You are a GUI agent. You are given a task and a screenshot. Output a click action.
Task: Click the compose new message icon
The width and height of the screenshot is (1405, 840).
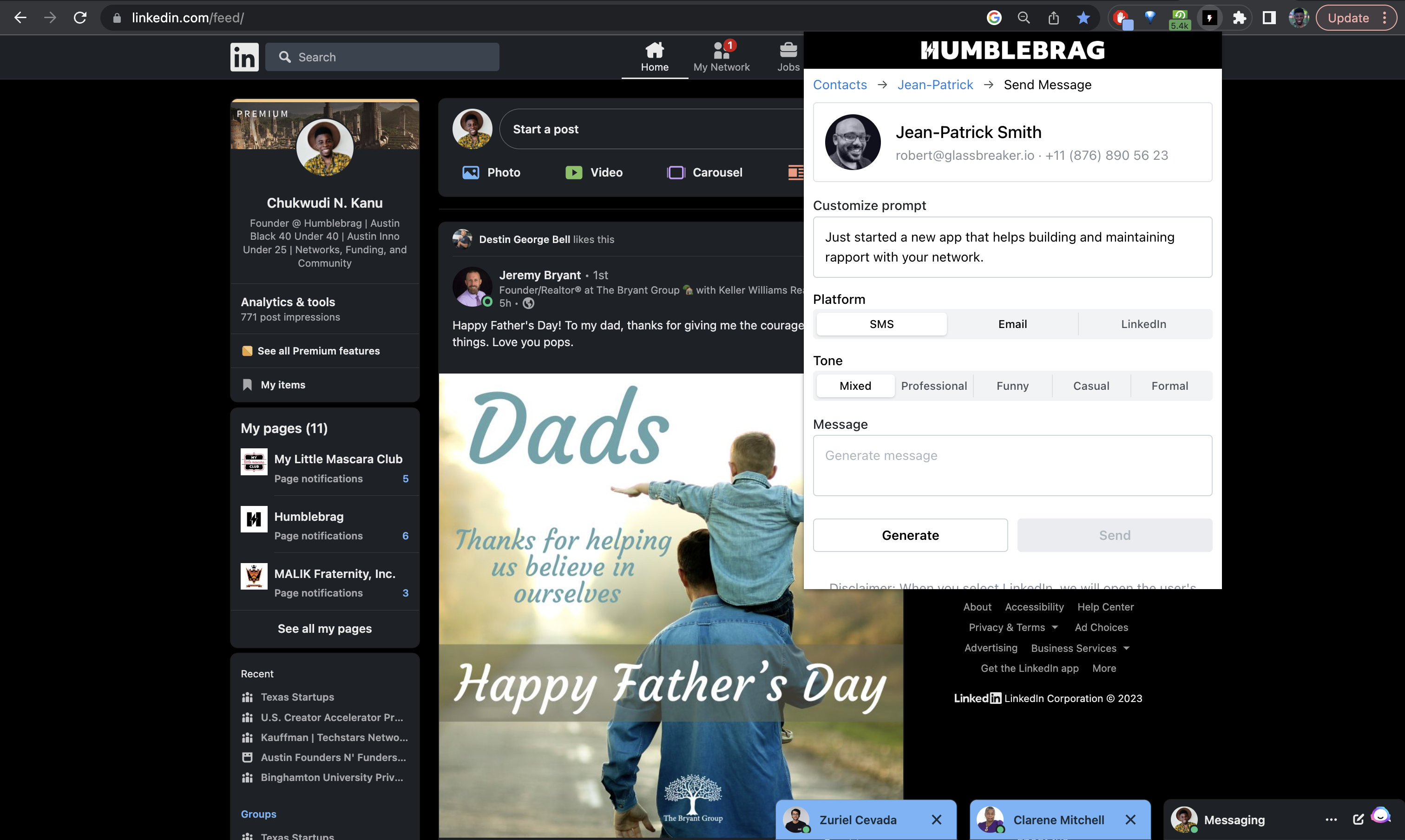click(x=1358, y=819)
